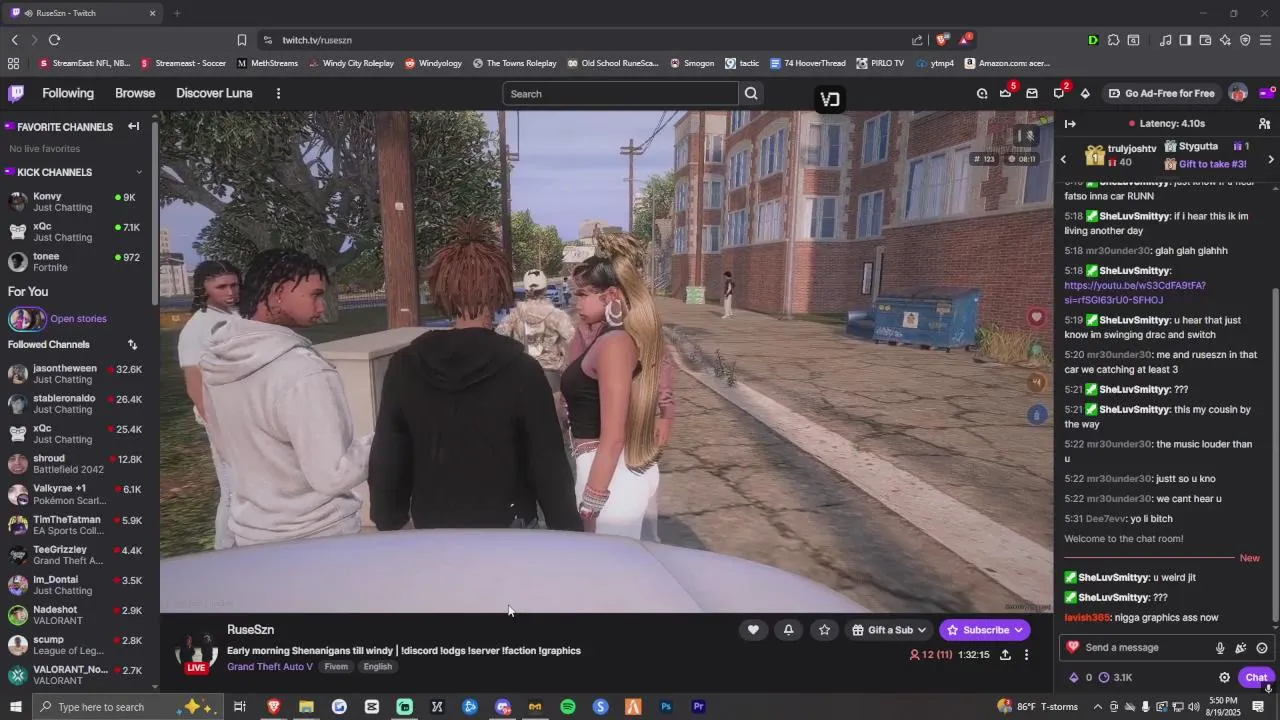Open the channel points balance 3.1K
The width and height of the screenshot is (1280, 720).
point(1115,677)
